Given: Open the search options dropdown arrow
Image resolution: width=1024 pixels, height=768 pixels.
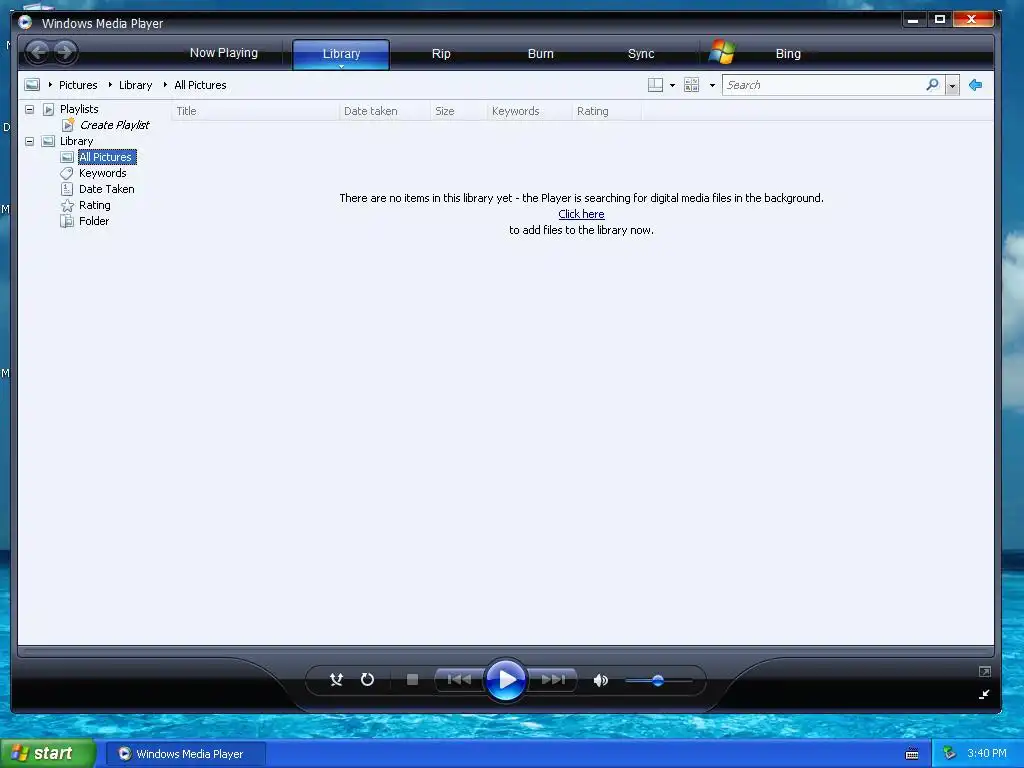Looking at the screenshot, I should coord(952,86).
